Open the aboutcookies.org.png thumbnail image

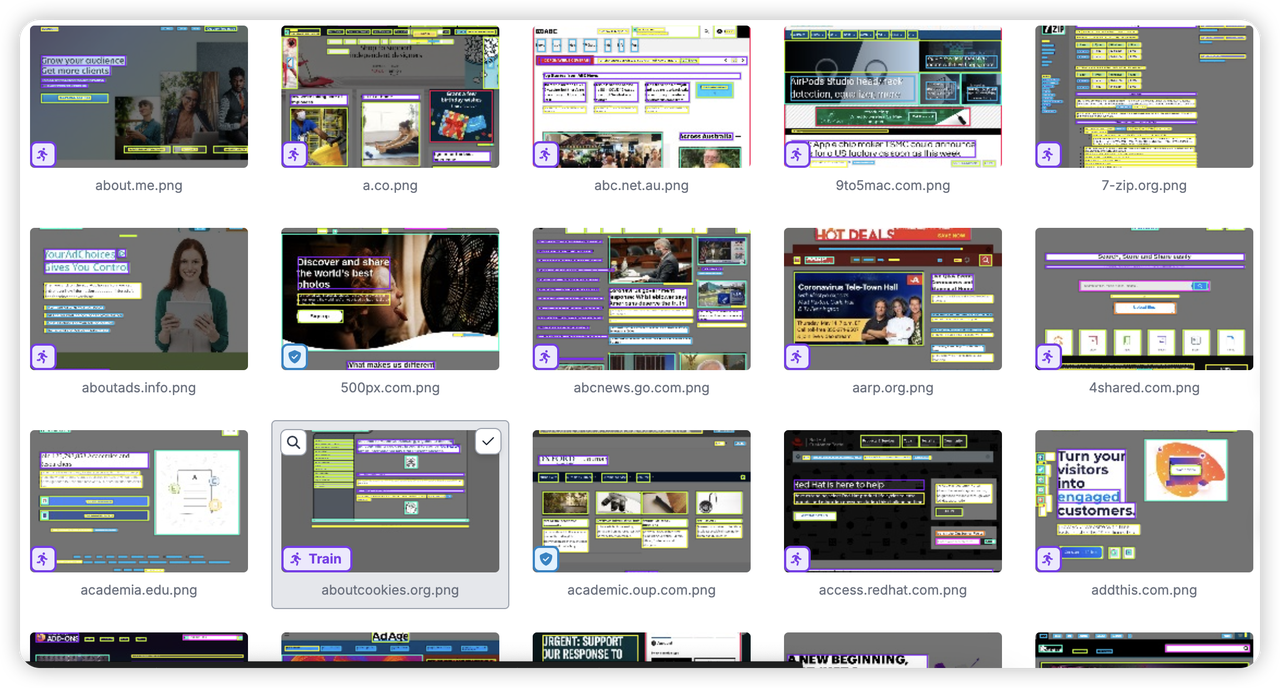point(390,501)
